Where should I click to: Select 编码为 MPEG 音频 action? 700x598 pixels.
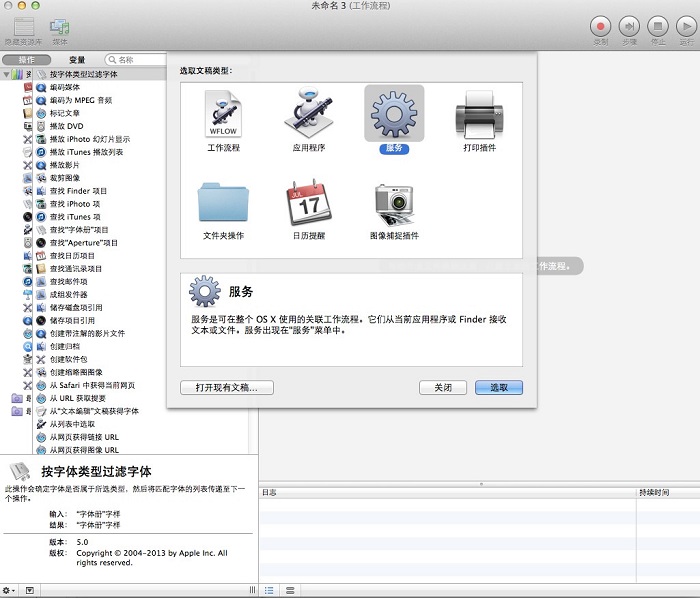click(x=100, y=100)
